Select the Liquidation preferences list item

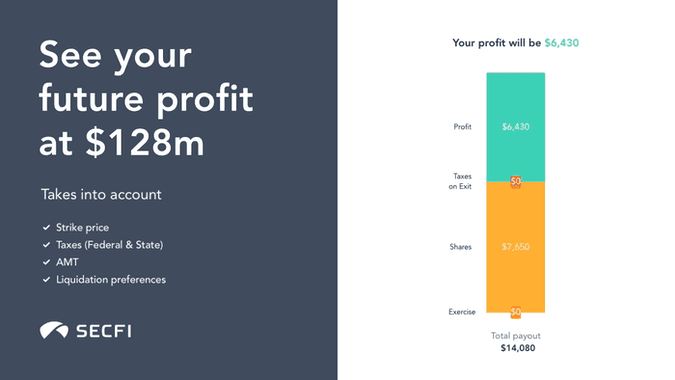[x=104, y=280]
